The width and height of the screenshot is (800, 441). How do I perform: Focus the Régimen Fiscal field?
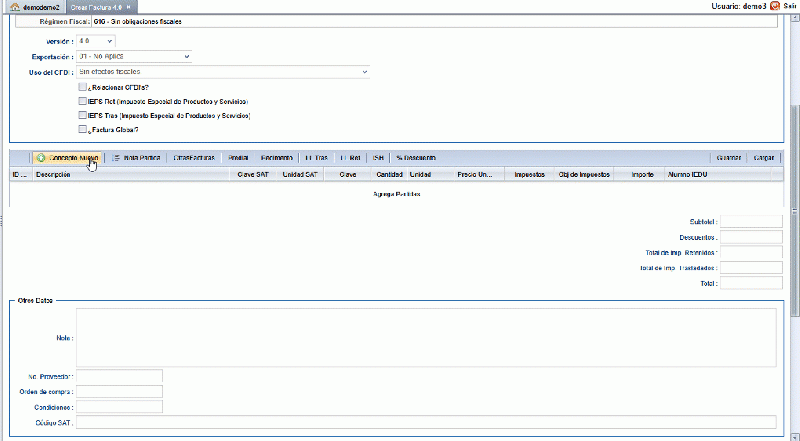[x=434, y=22]
